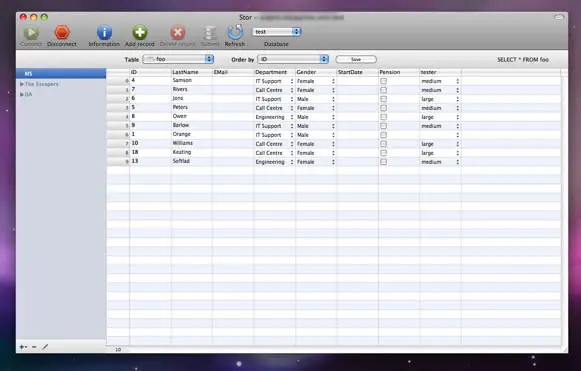
Task: Expand The Escapers sidebar item
Action: pyautogui.click(x=22, y=84)
